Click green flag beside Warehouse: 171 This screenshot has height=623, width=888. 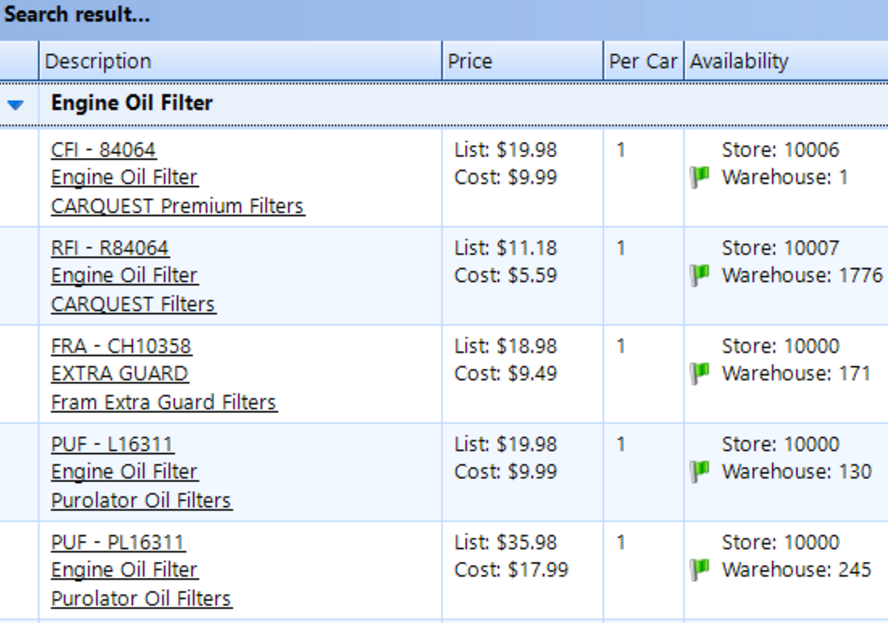pyautogui.click(x=700, y=373)
